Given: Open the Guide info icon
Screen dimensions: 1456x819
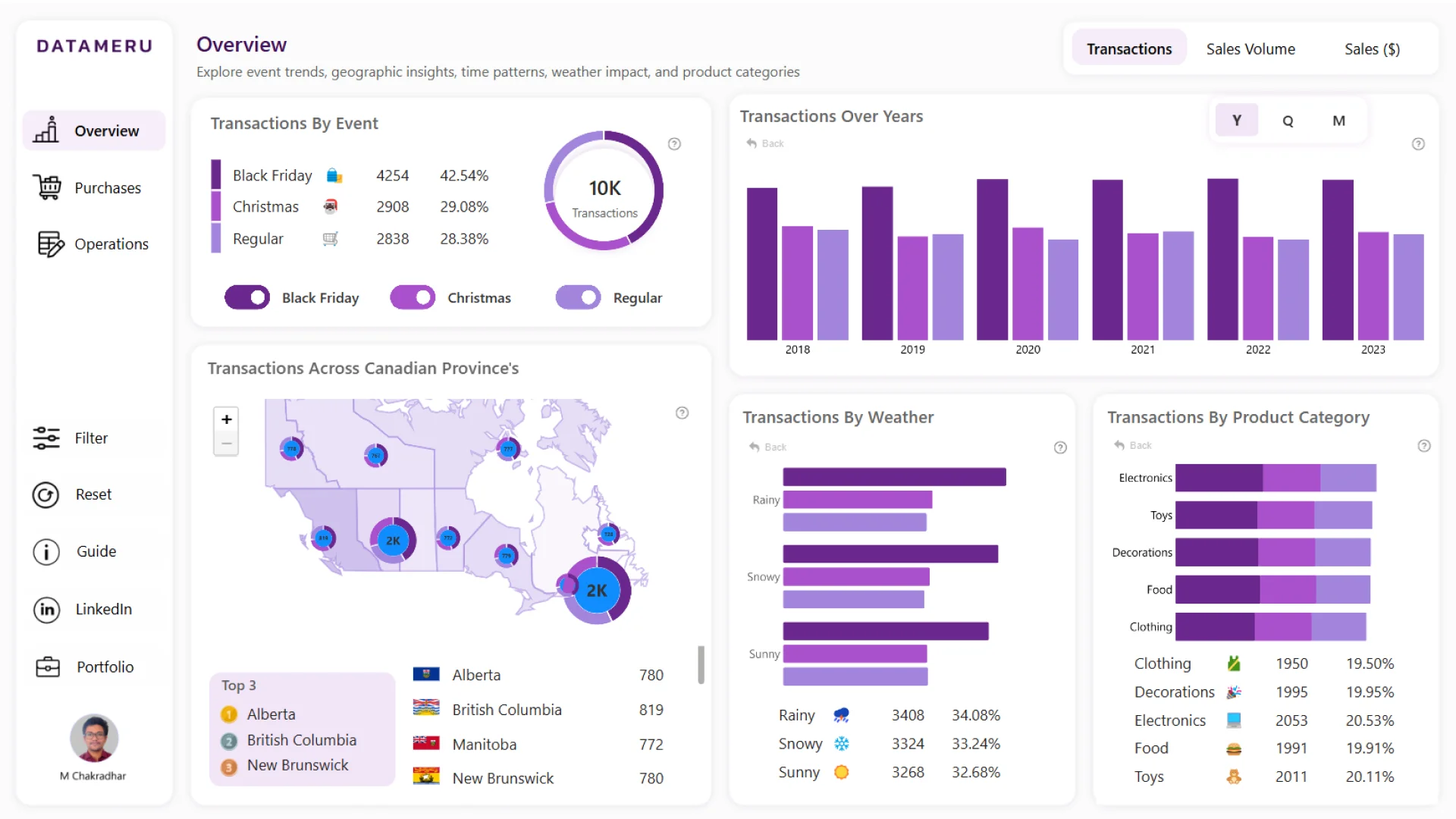Looking at the screenshot, I should pyautogui.click(x=46, y=552).
